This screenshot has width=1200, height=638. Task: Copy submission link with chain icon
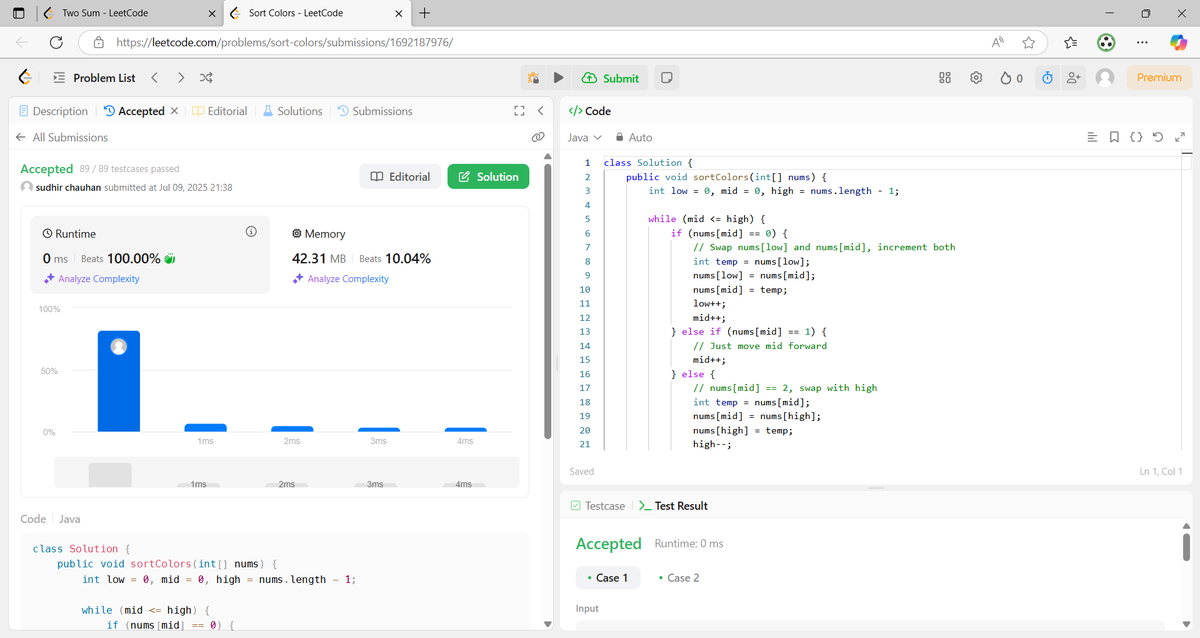(537, 137)
